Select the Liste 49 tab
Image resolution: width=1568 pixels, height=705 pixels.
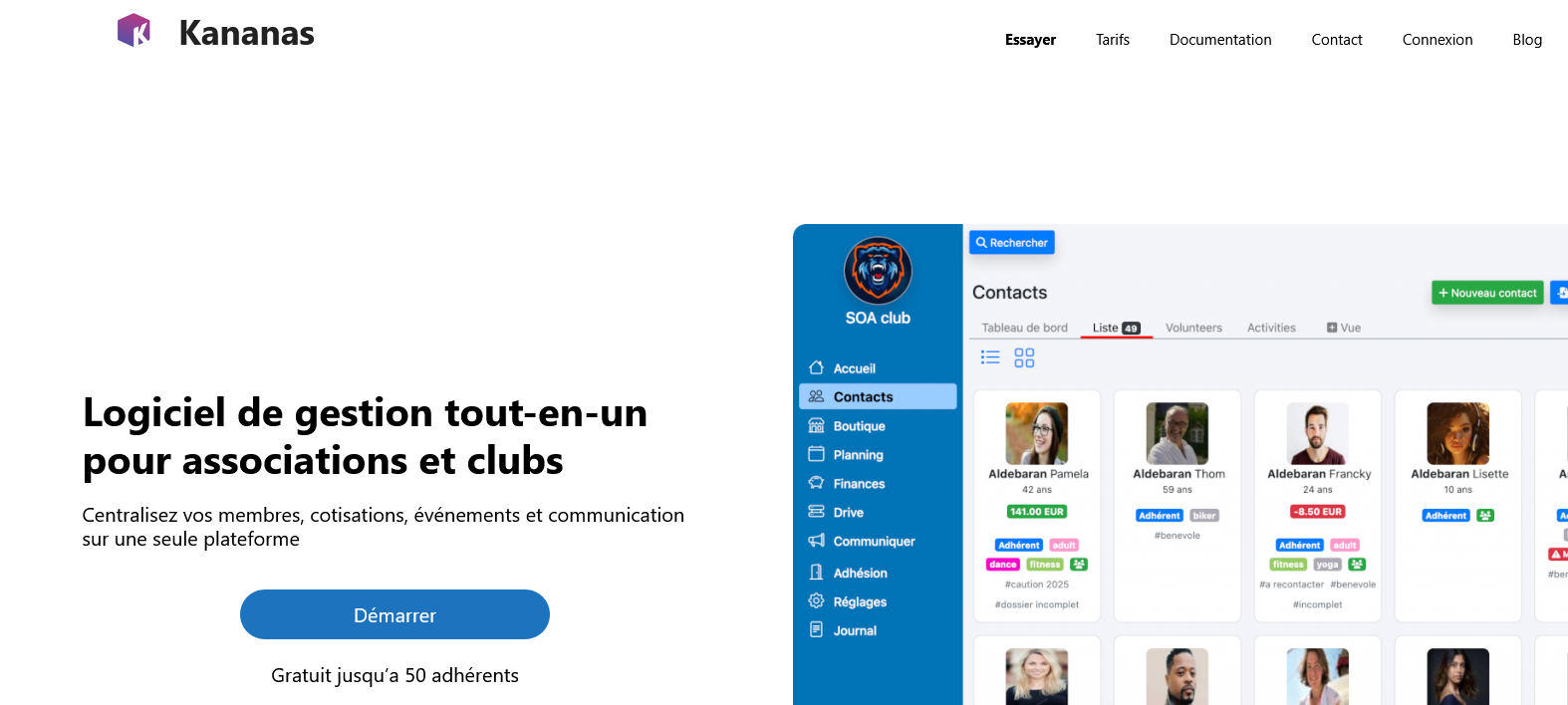tap(1116, 328)
